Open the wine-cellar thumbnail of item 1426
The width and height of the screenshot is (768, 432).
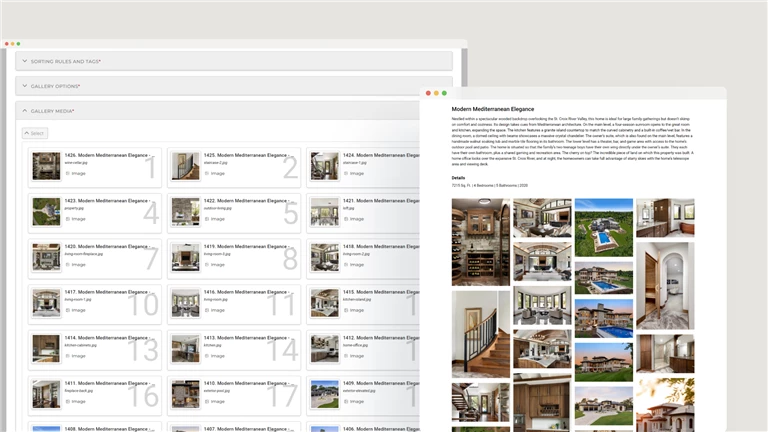pos(46,166)
